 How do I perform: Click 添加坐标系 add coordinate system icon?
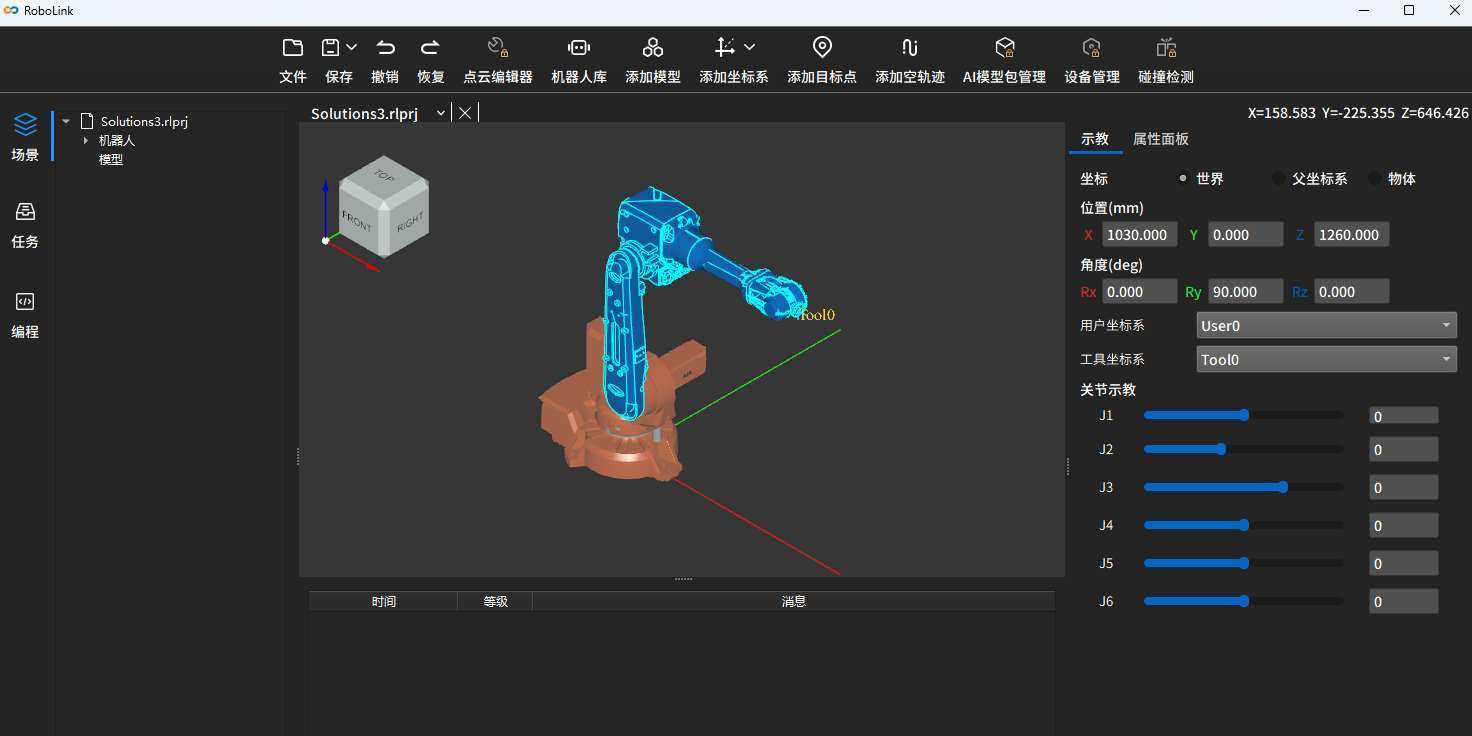click(725, 47)
